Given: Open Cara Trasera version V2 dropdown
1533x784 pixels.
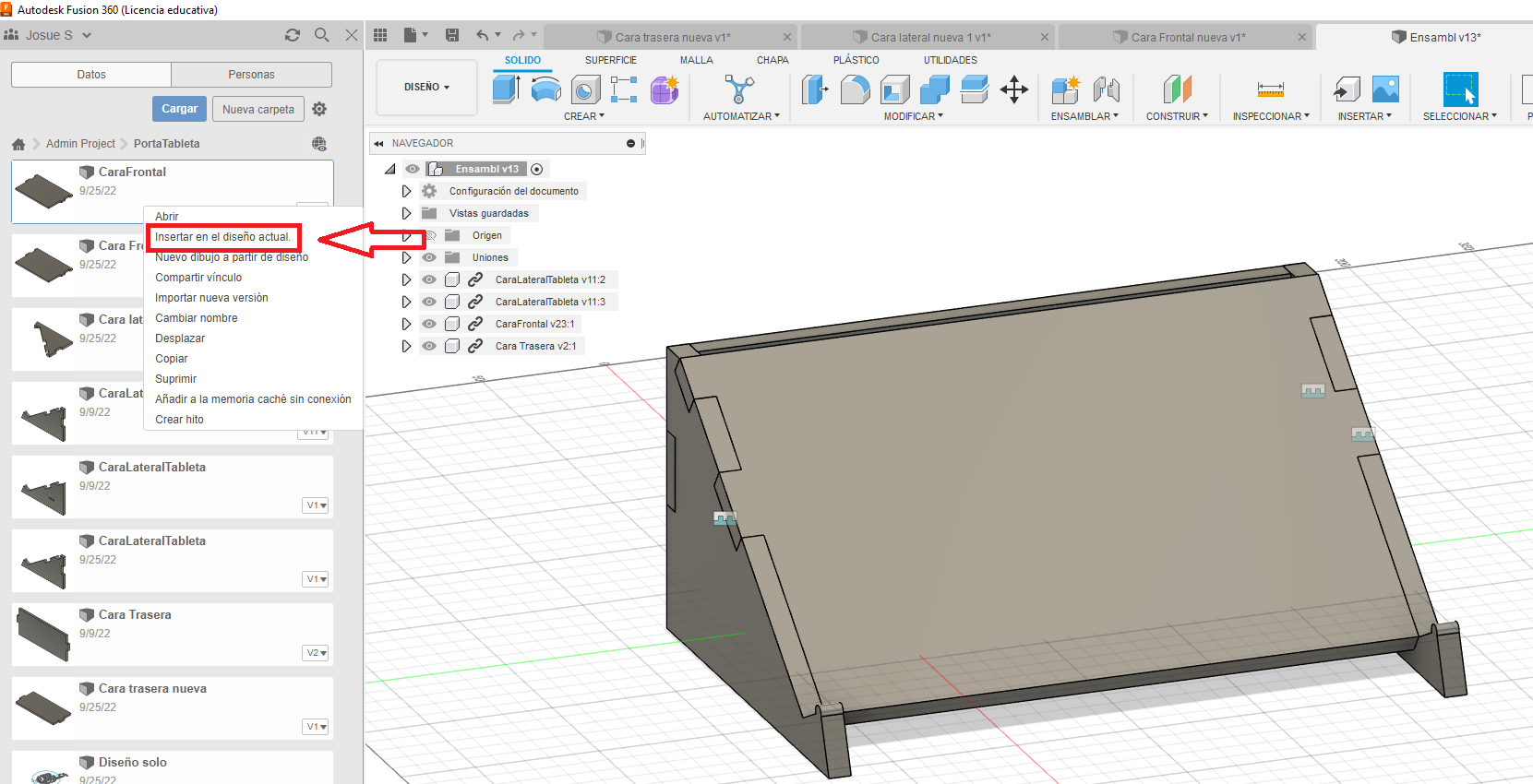Looking at the screenshot, I should click(317, 653).
